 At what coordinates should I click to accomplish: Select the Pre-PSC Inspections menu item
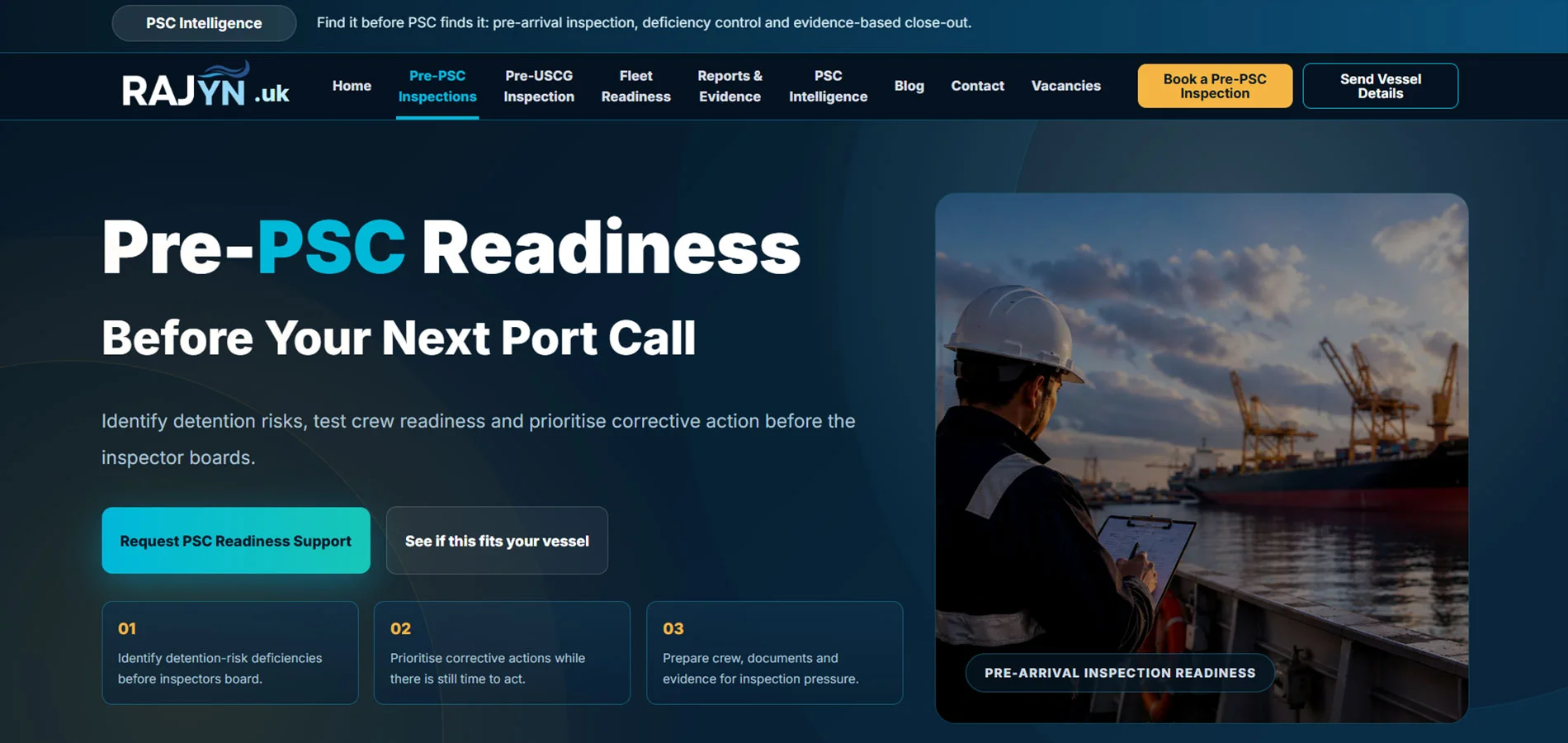point(437,86)
